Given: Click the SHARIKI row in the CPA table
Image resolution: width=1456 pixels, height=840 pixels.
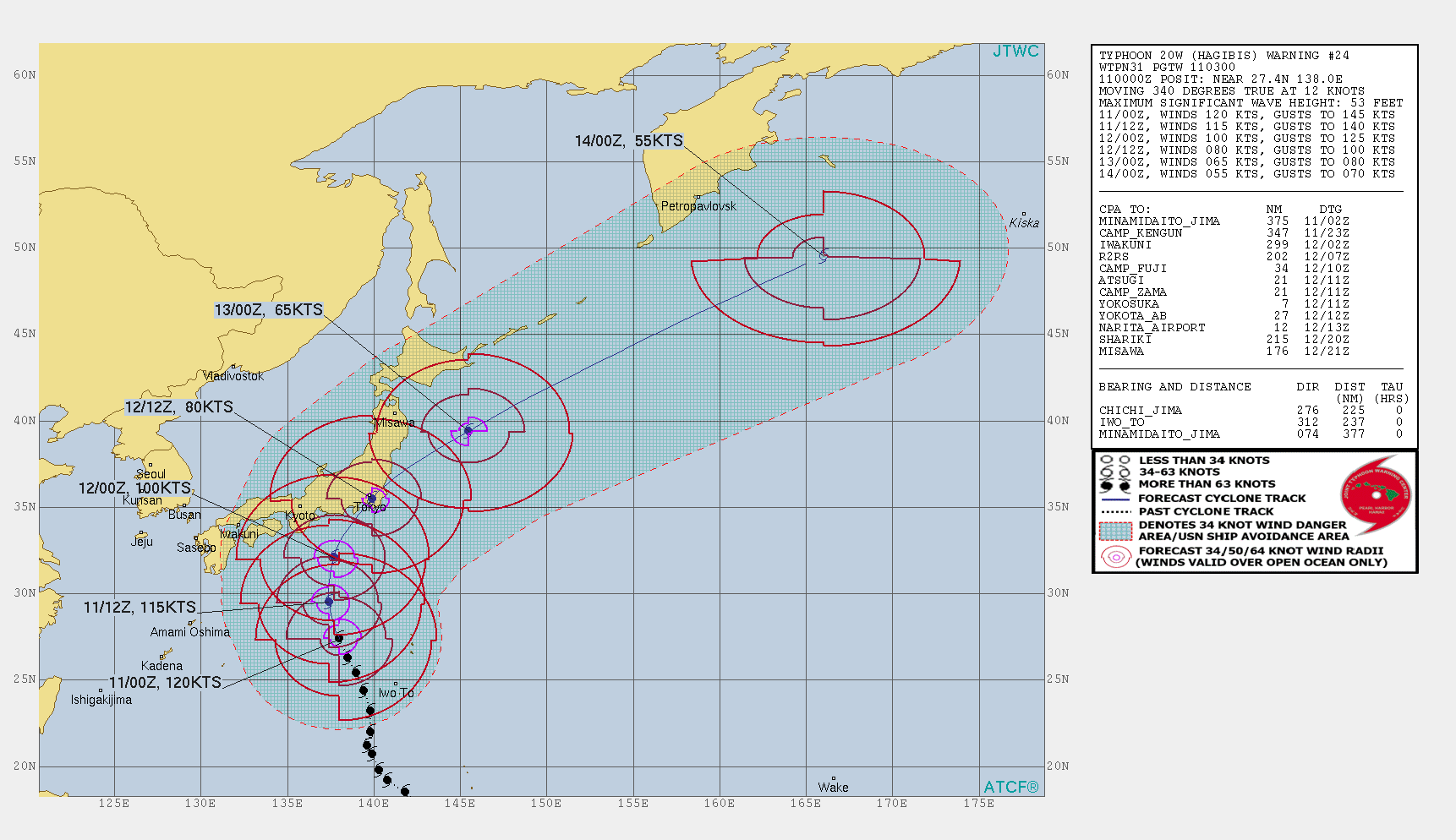Looking at the screenshot, I should tap(1223, 340).
